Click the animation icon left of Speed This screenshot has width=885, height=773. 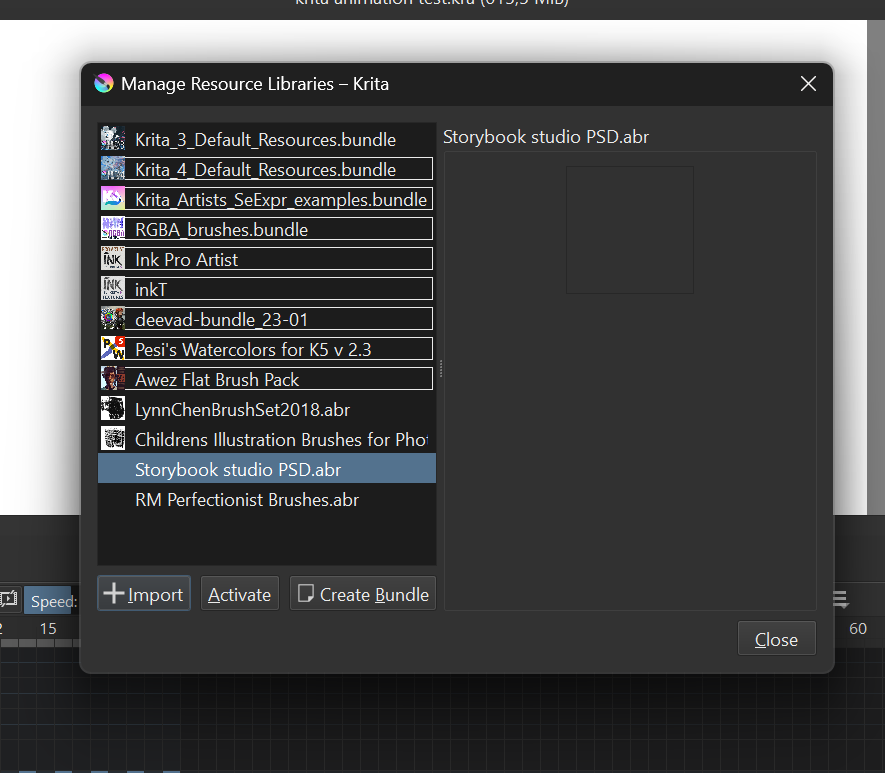tap(8, 599)
